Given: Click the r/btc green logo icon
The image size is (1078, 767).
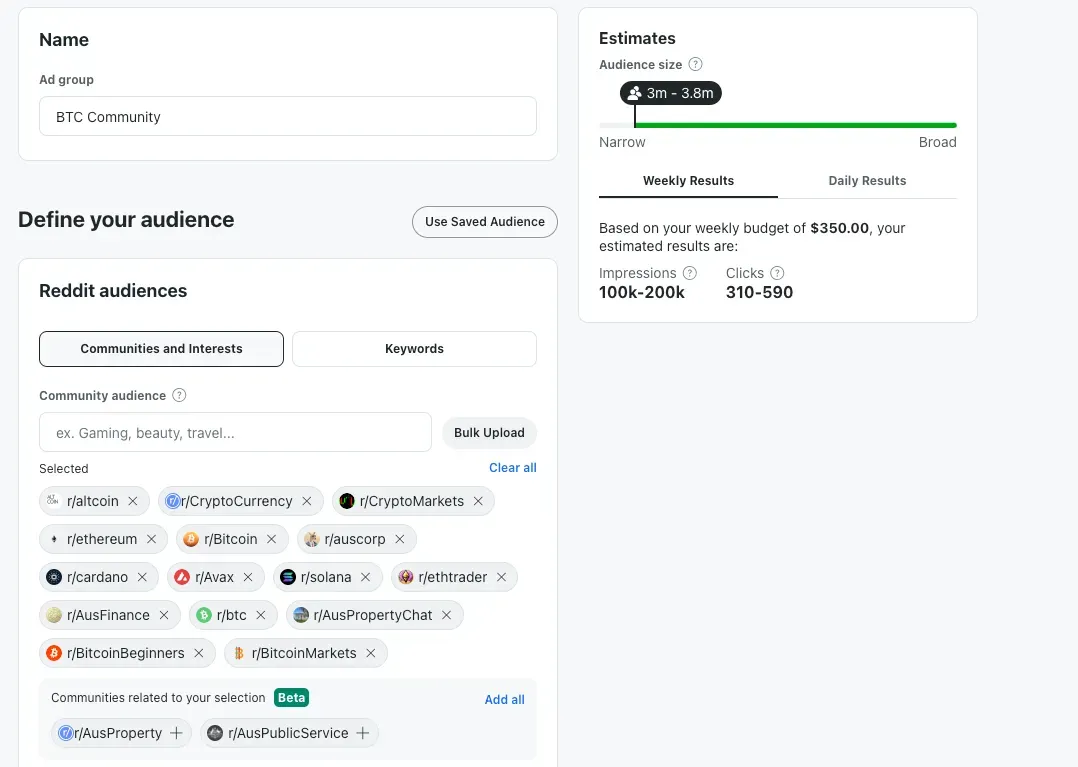Looking at the screenshot, I should coord(204,615).
